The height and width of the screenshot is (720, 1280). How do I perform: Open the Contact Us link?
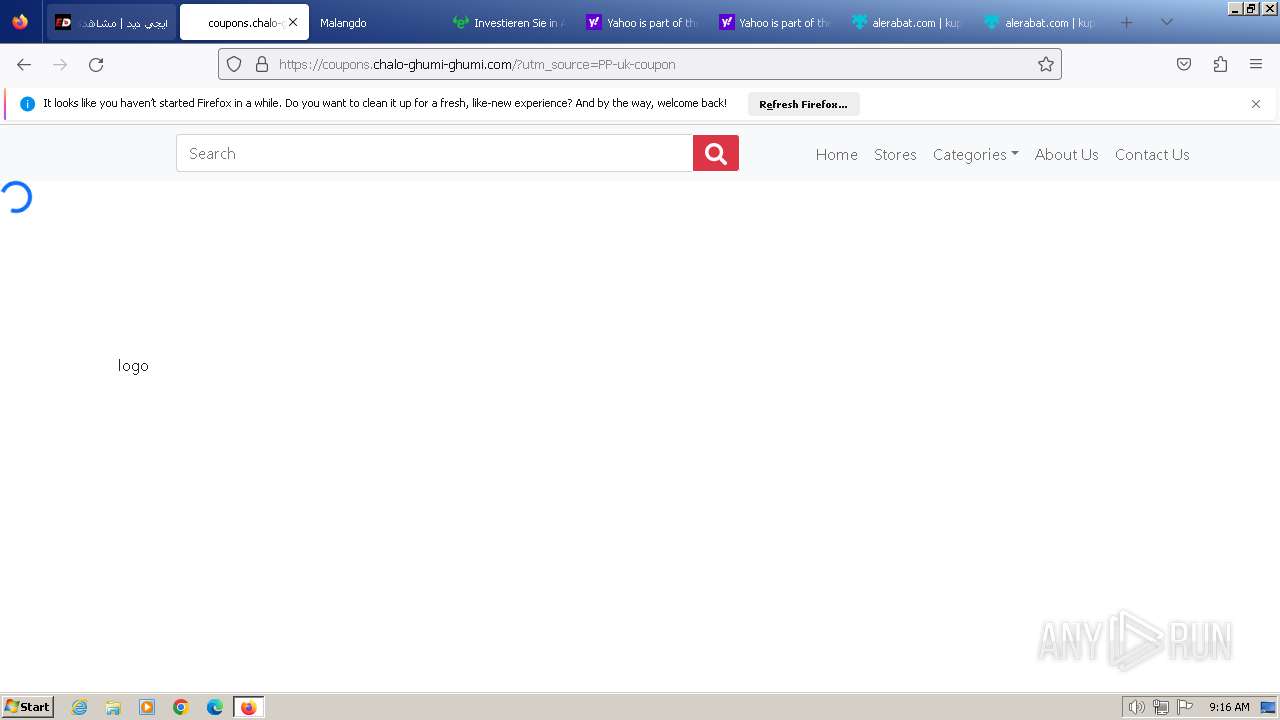(x=1152, y=154)
